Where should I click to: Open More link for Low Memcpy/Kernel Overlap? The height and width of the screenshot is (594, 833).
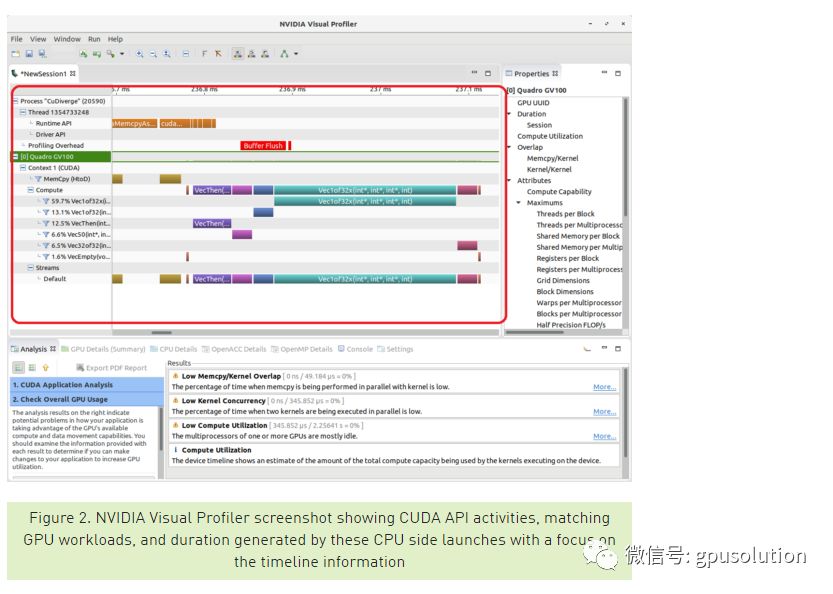tap(605, 387)
